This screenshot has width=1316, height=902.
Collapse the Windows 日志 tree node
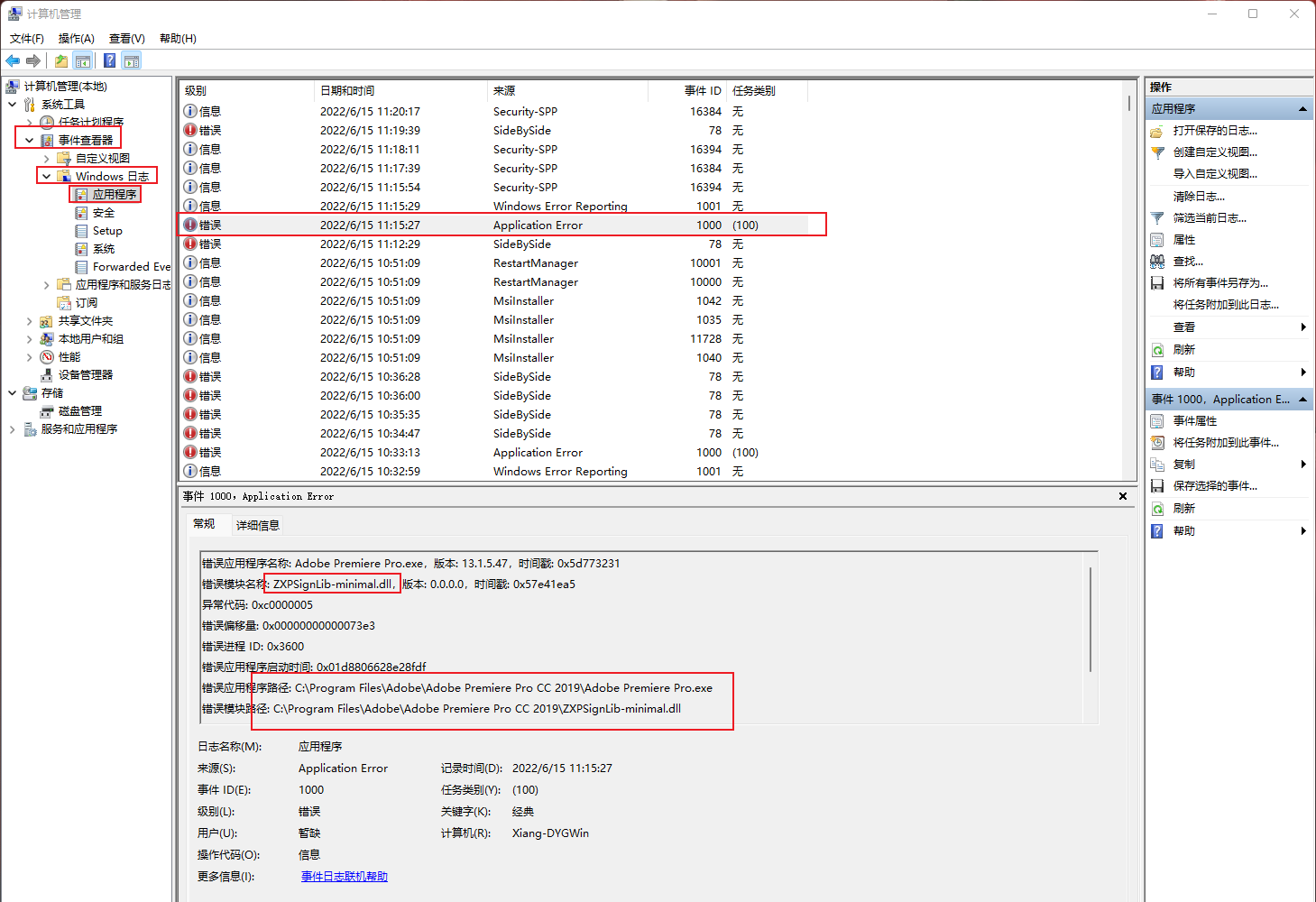pyautogui.click(x=47, y=177)
